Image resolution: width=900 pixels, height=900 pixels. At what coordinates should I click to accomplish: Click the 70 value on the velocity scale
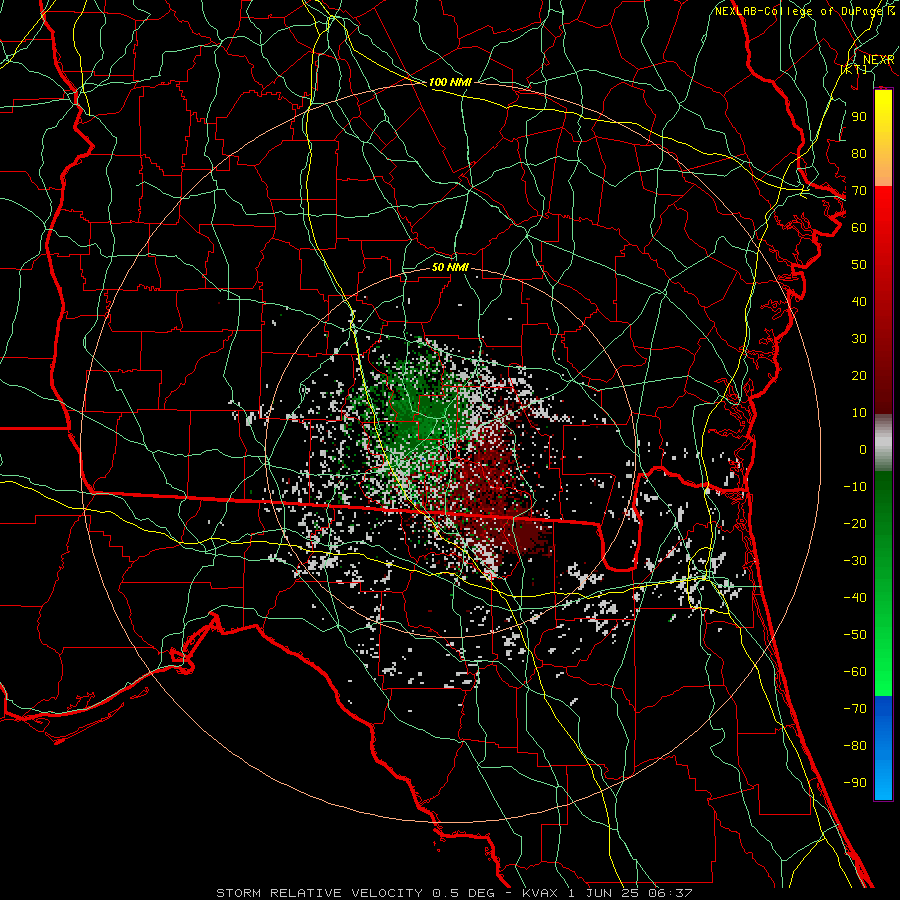click(x=859, y=191)
